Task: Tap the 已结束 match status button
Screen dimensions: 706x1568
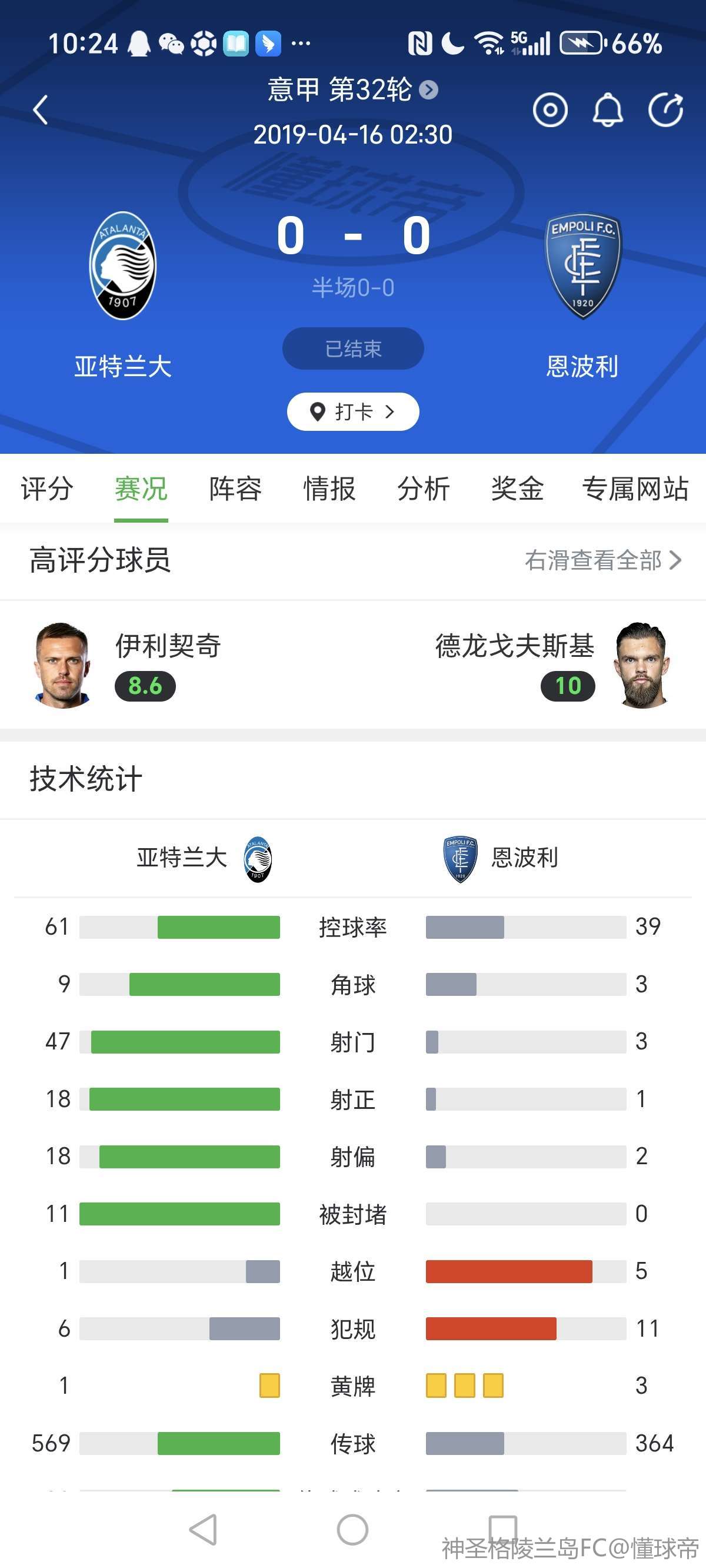Action: click(x=353, y=349)
